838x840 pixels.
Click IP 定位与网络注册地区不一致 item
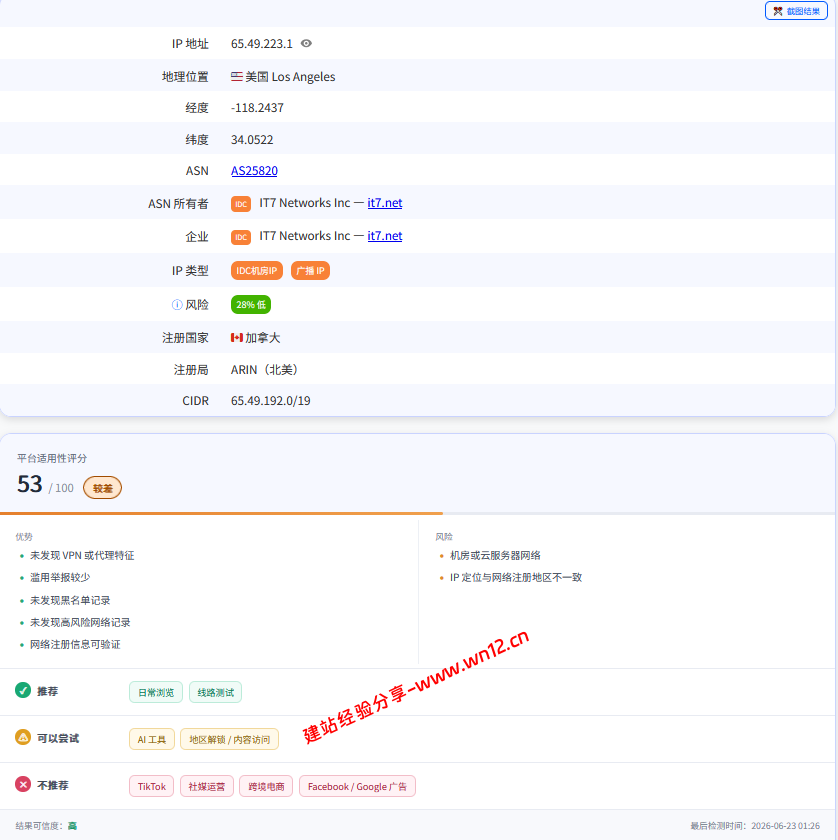[516, 578]
